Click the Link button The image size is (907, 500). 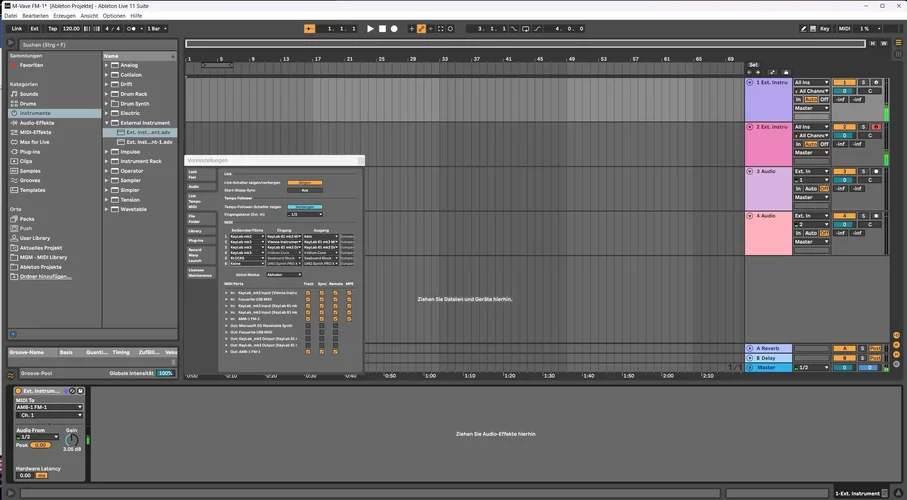click(17, 28)
